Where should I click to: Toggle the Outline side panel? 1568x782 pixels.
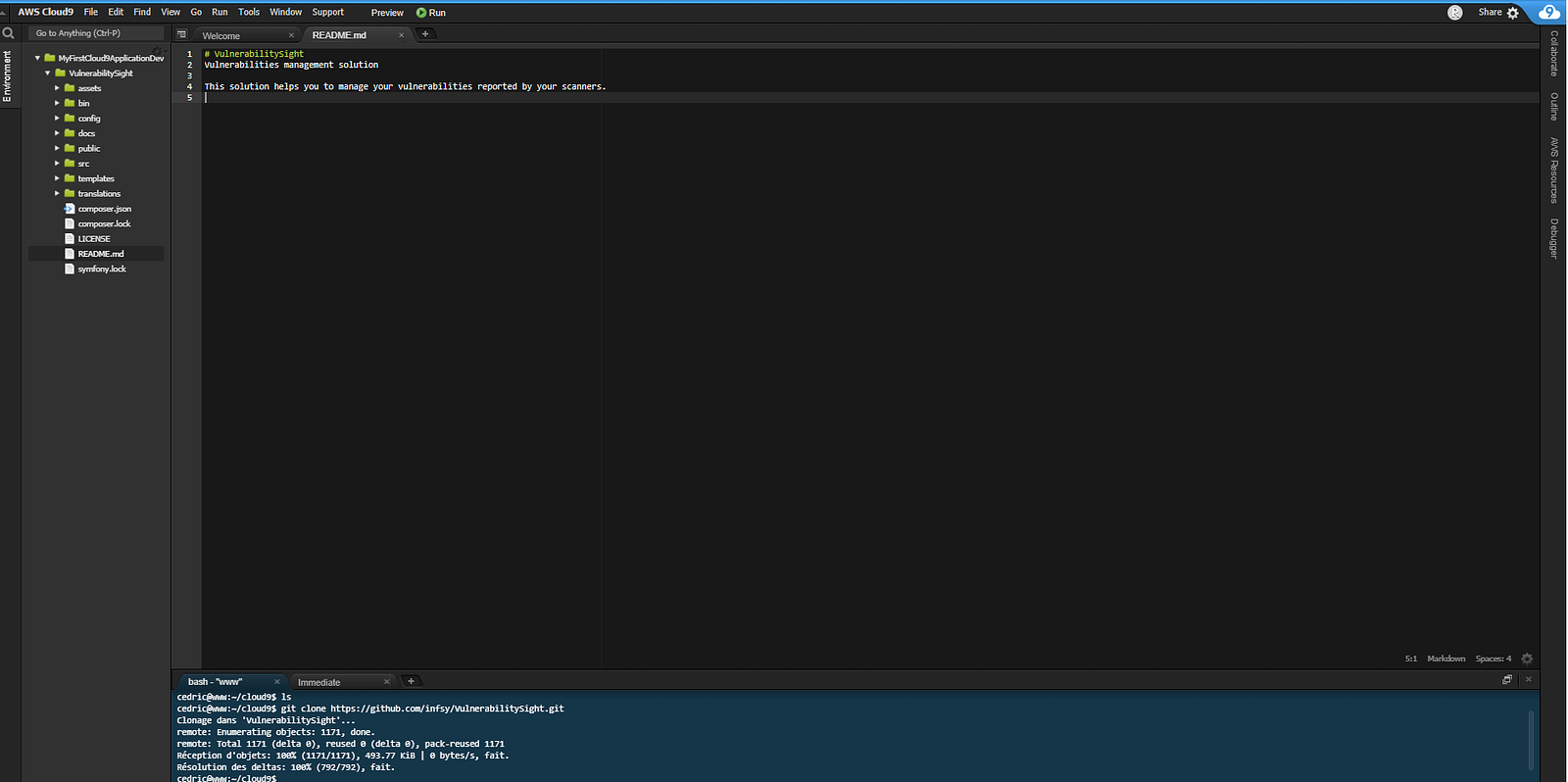click(x=1554, y=107)
